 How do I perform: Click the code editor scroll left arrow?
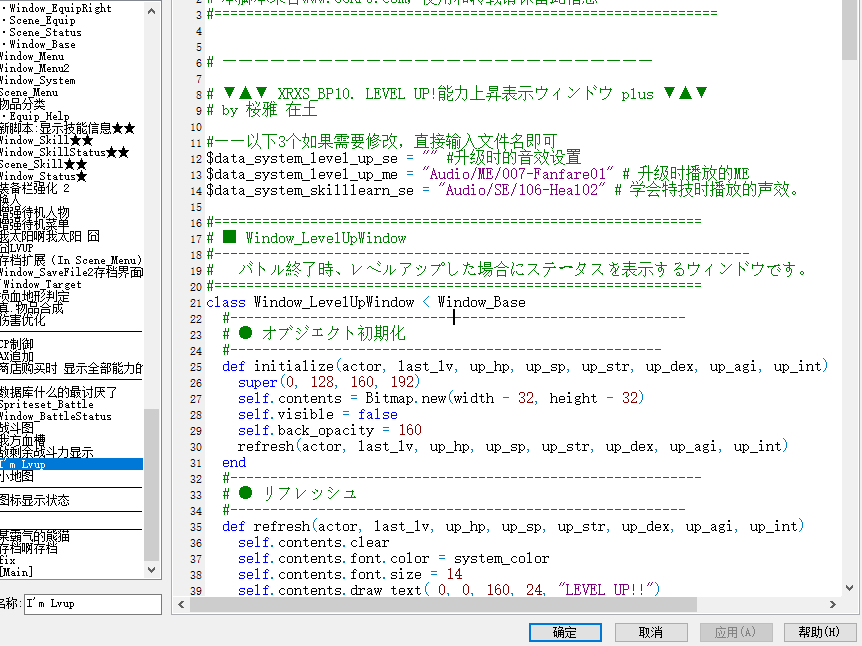coord(181,605)
